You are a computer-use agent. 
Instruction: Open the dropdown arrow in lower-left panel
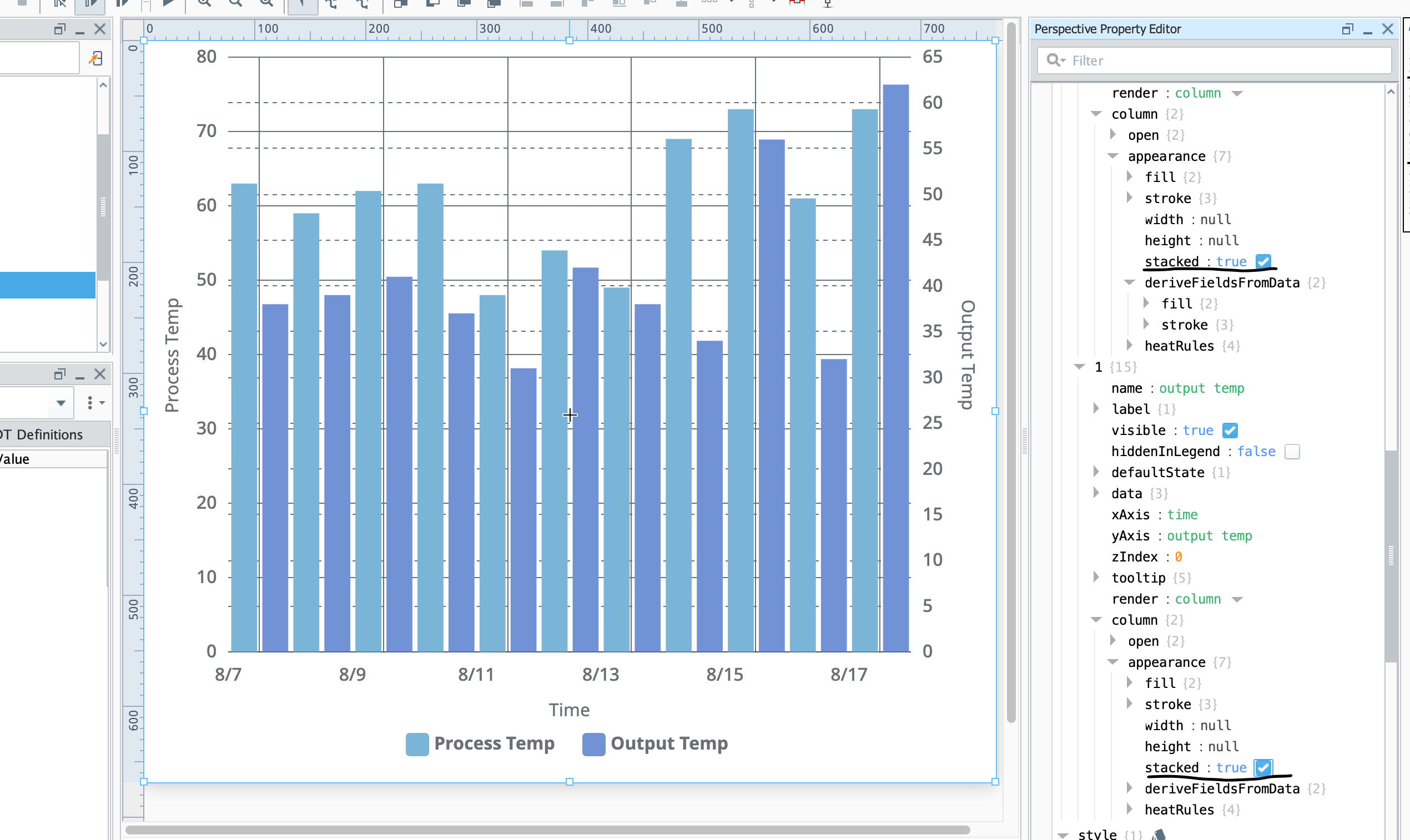point(61,403)
